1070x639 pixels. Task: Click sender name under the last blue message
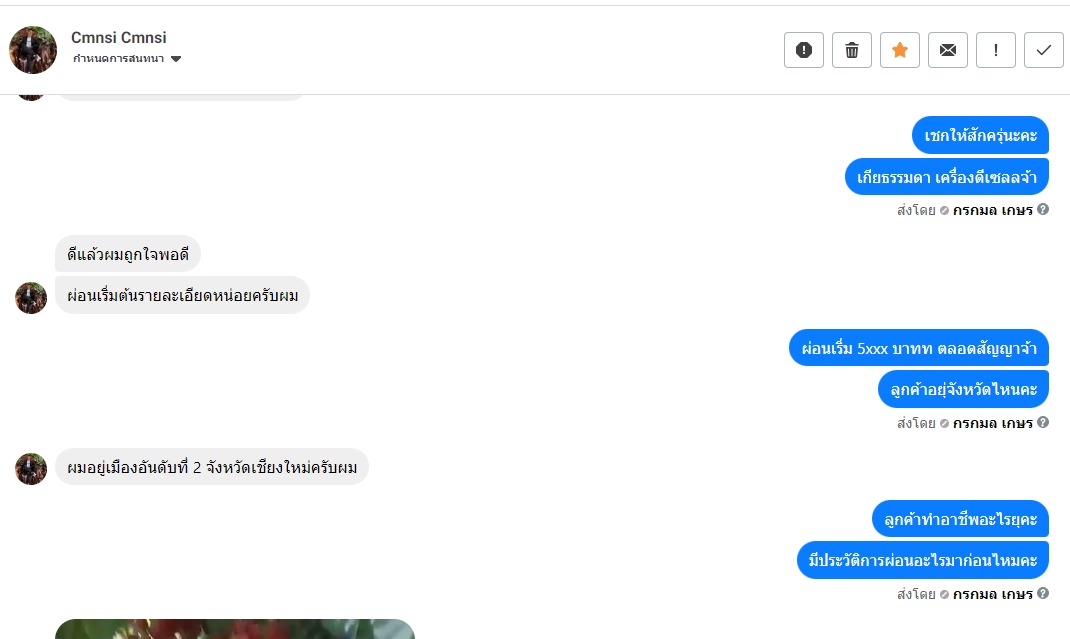tap(992, 594)
